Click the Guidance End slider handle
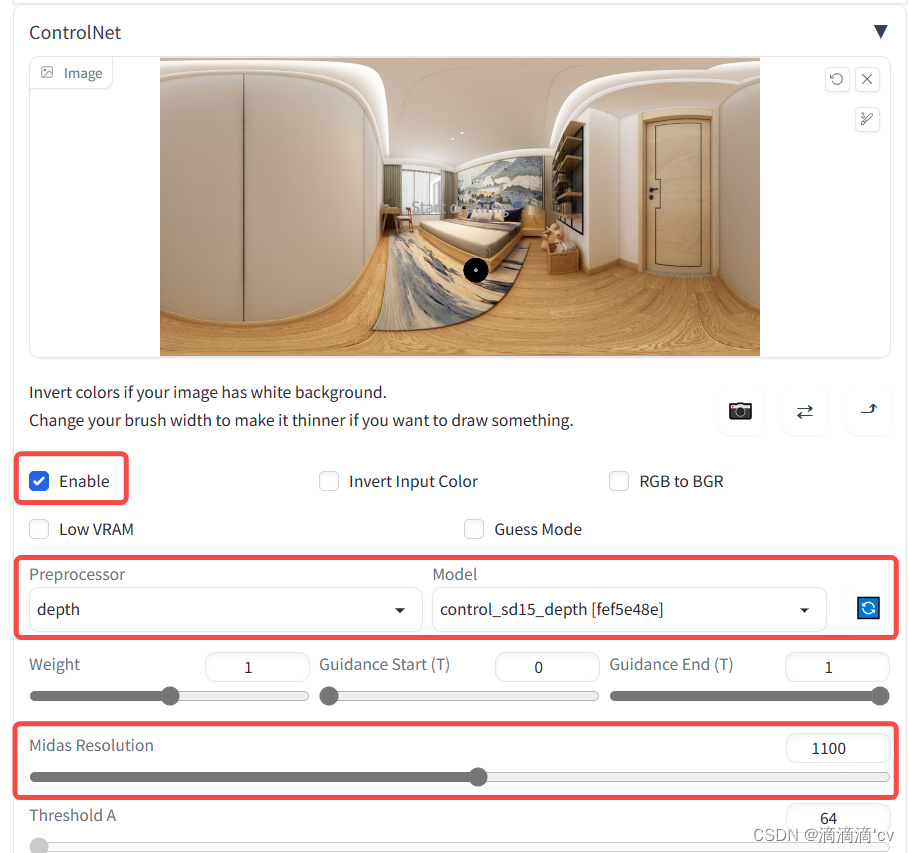The width and height of the screenshot is (909, 853). click(880, 696)
